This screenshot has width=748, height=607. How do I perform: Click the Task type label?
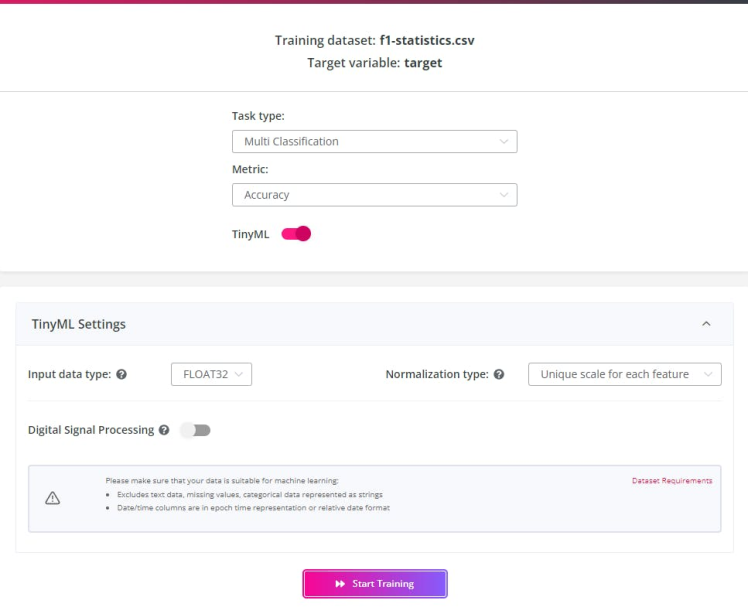tap(258, 116)
